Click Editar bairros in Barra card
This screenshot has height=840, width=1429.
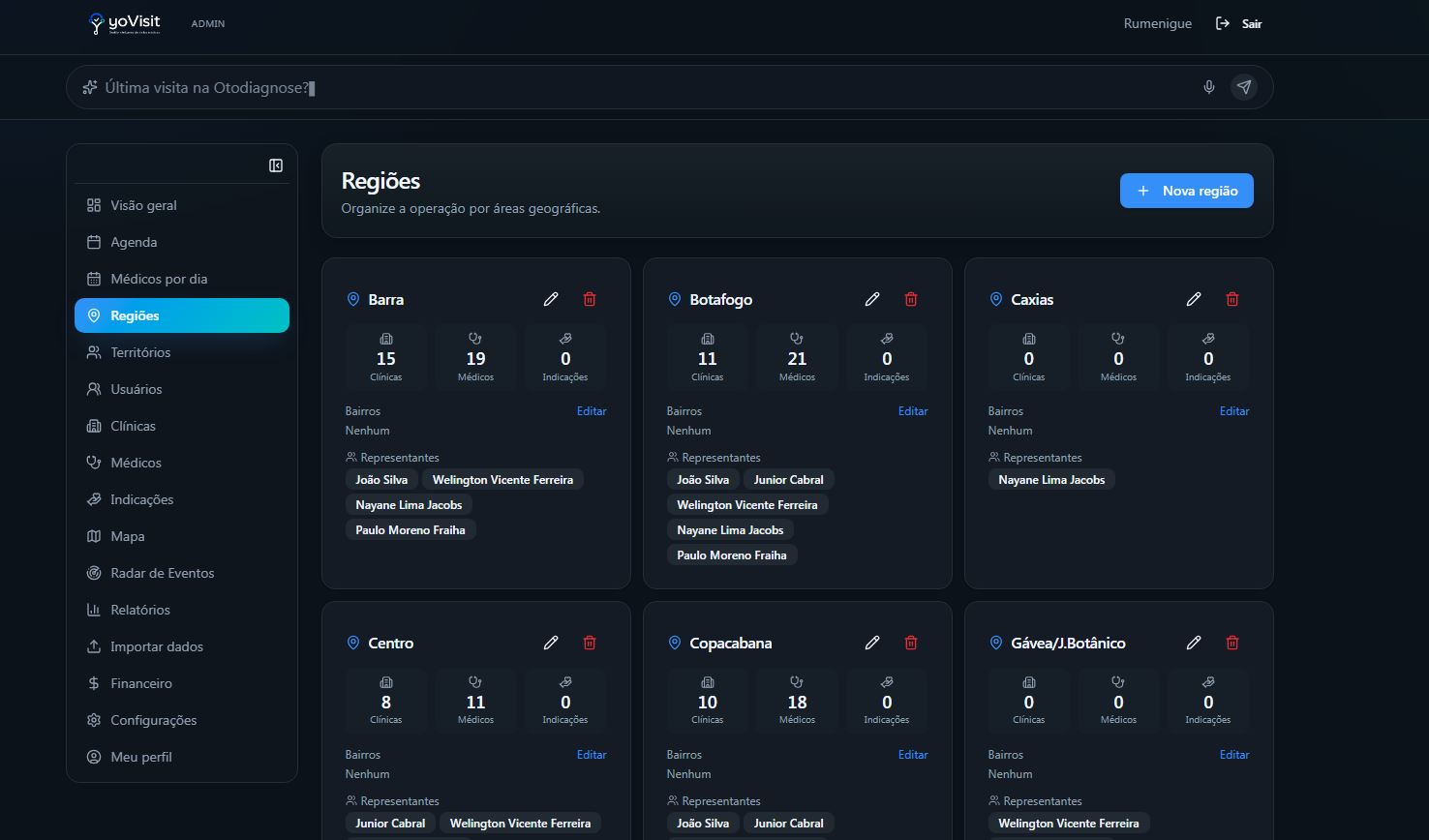coord(592,411)
